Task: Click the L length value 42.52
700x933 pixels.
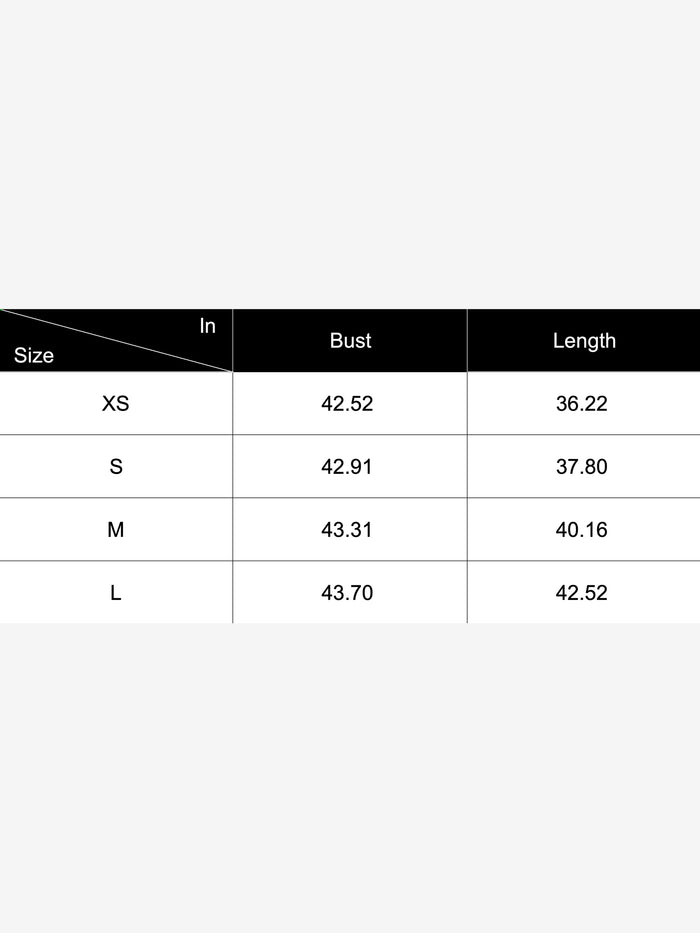Action: (x=582, y=593)
